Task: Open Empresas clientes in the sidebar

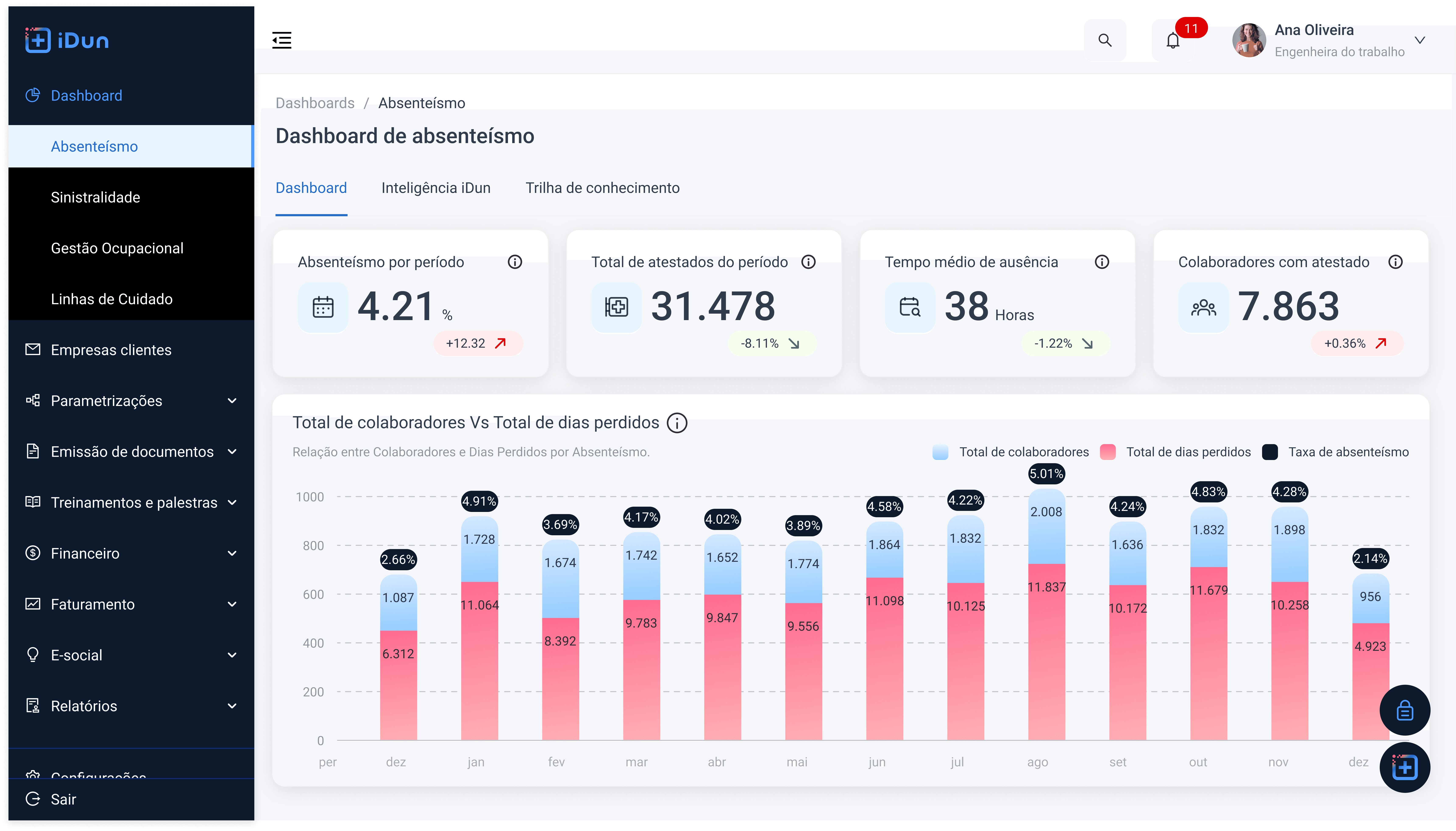Action: (131, 350)
